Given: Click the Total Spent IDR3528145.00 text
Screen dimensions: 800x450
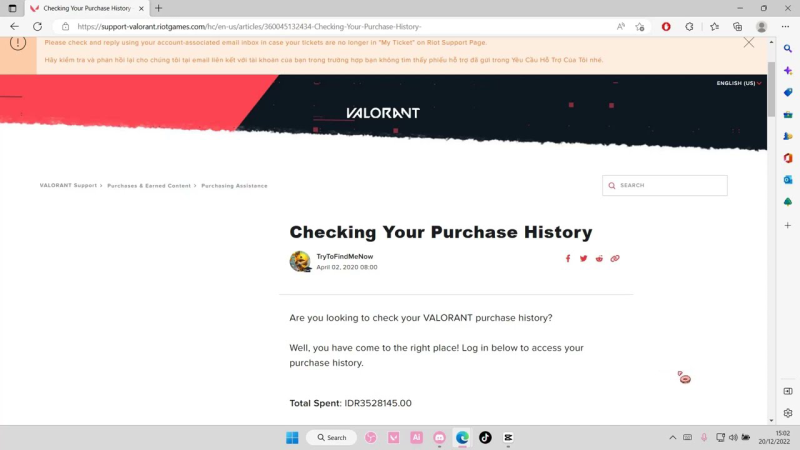Looking at the screenshot, I should [351, 403].
